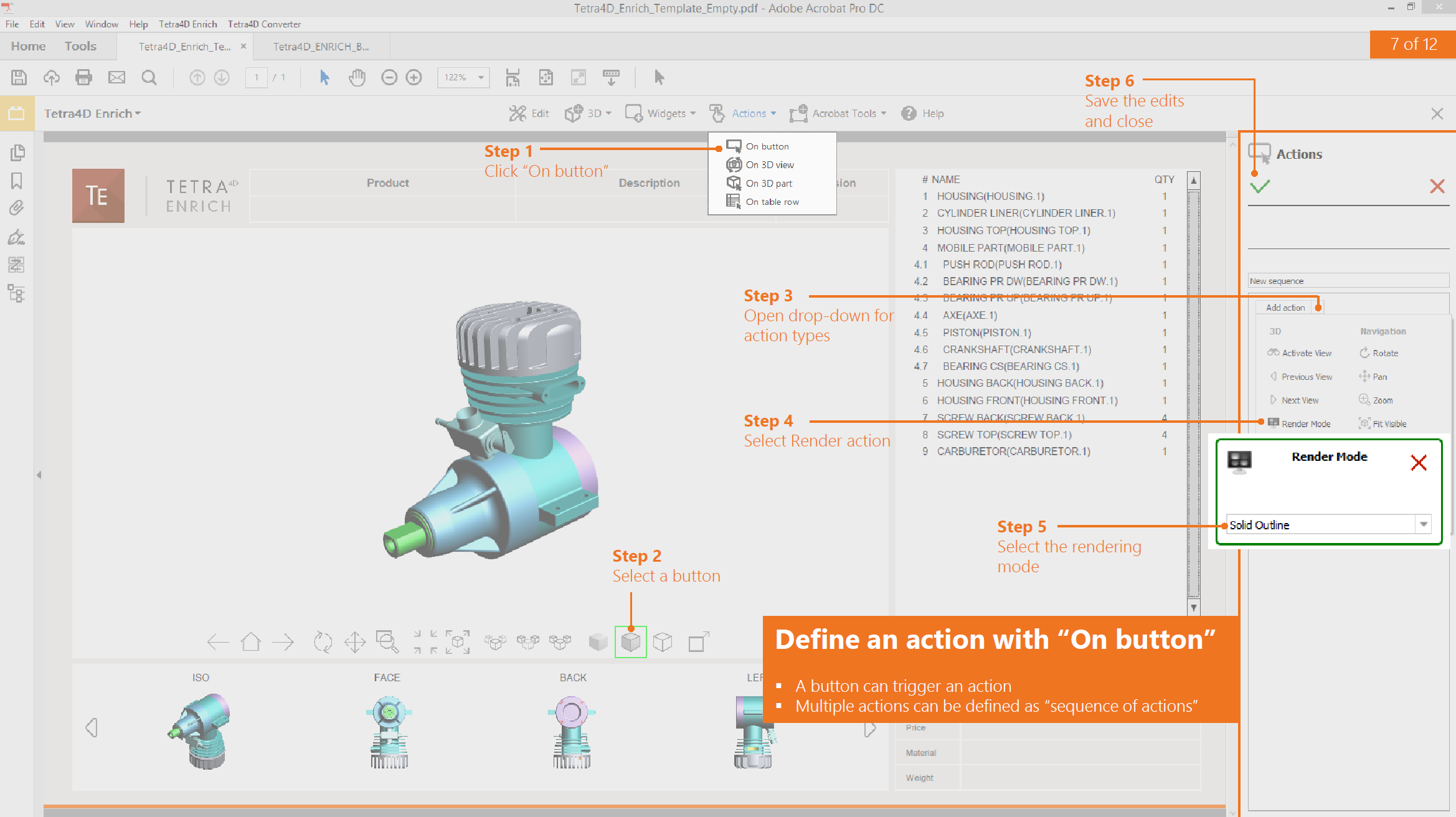Click the zoom in plus icon
1456x817 pixels.
414,77
